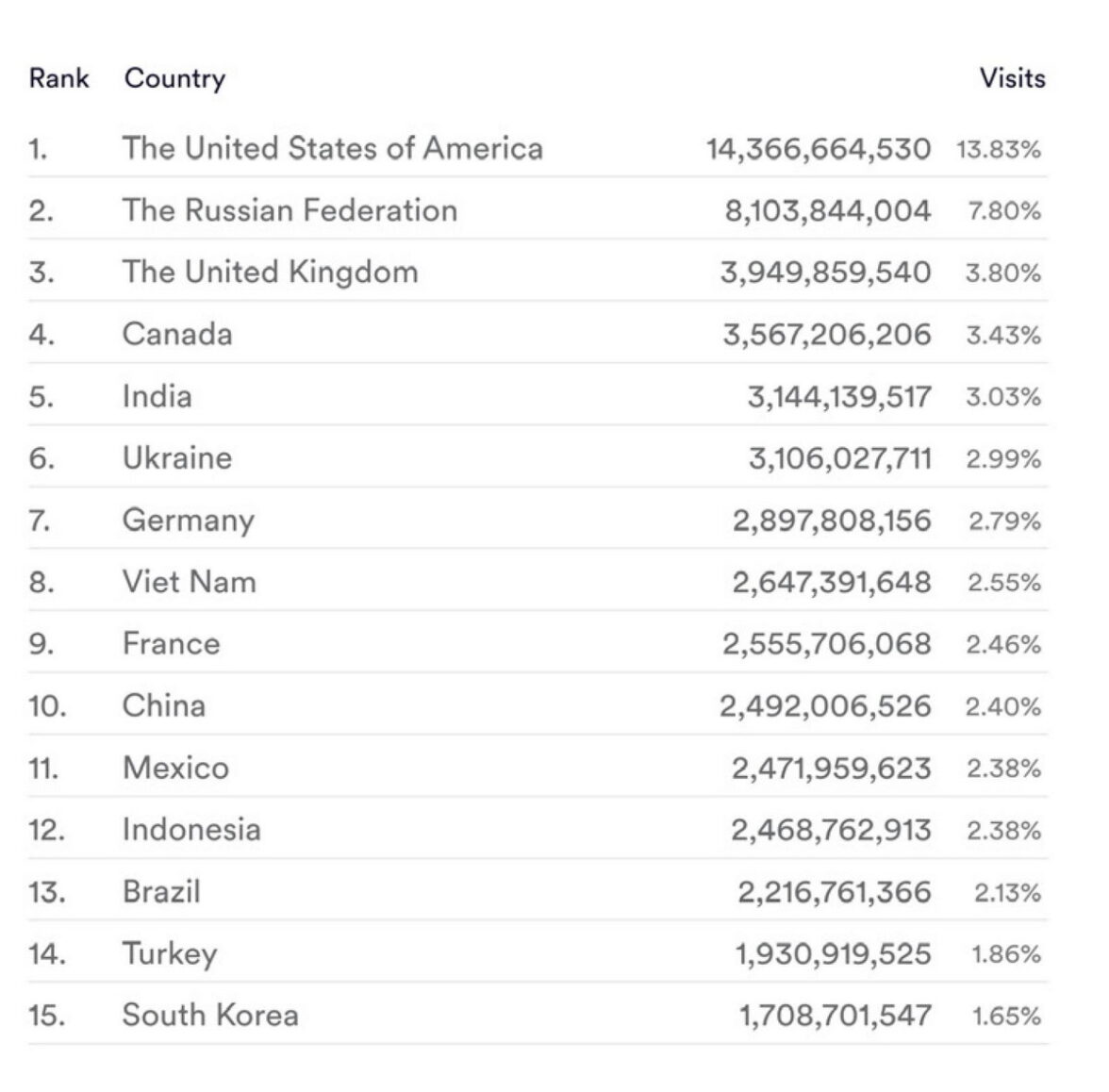Click the Rank column header
This screenshot has width=1109, height=1092.
(58, 78)
